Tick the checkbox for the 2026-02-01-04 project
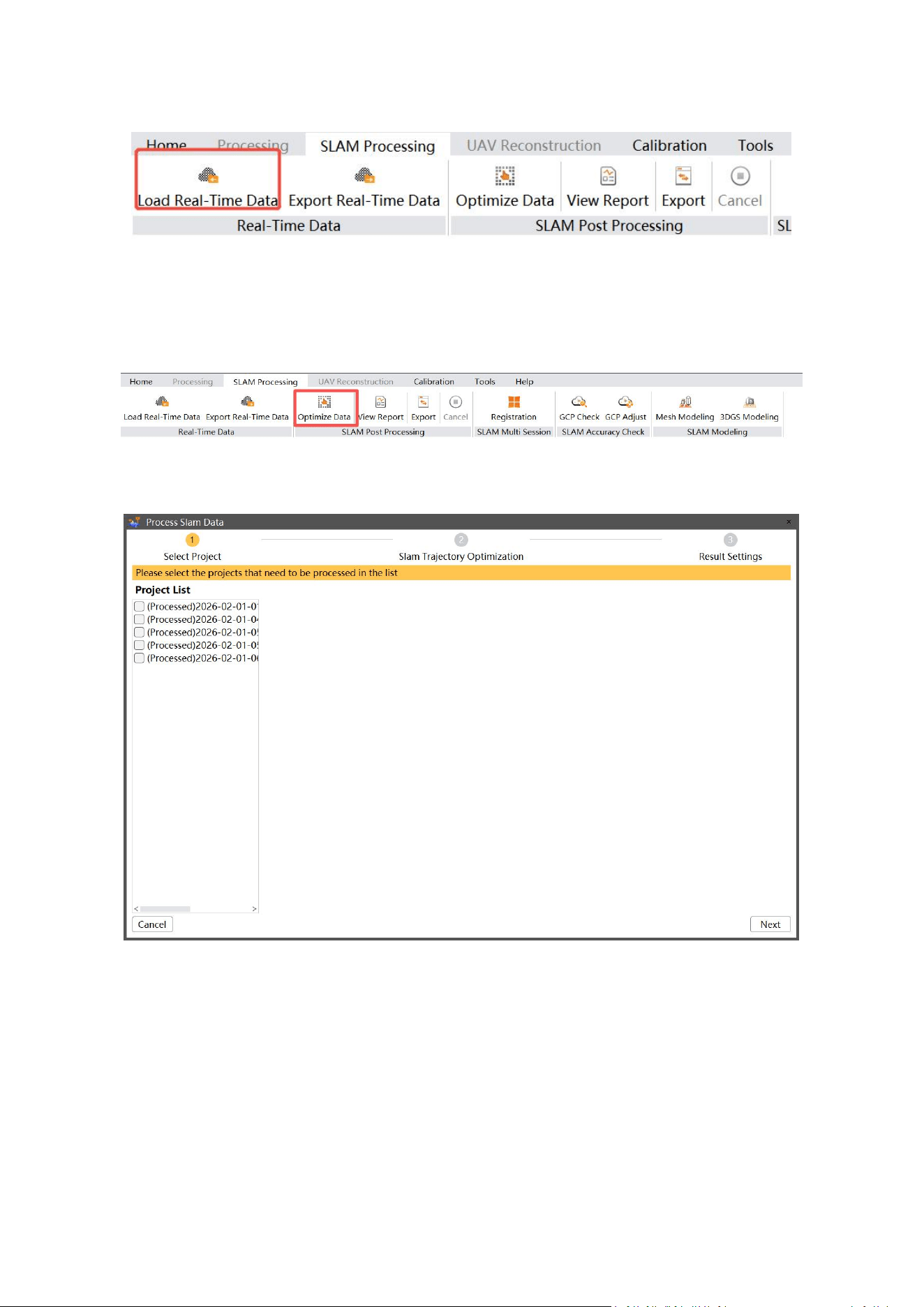 (140, 619)
